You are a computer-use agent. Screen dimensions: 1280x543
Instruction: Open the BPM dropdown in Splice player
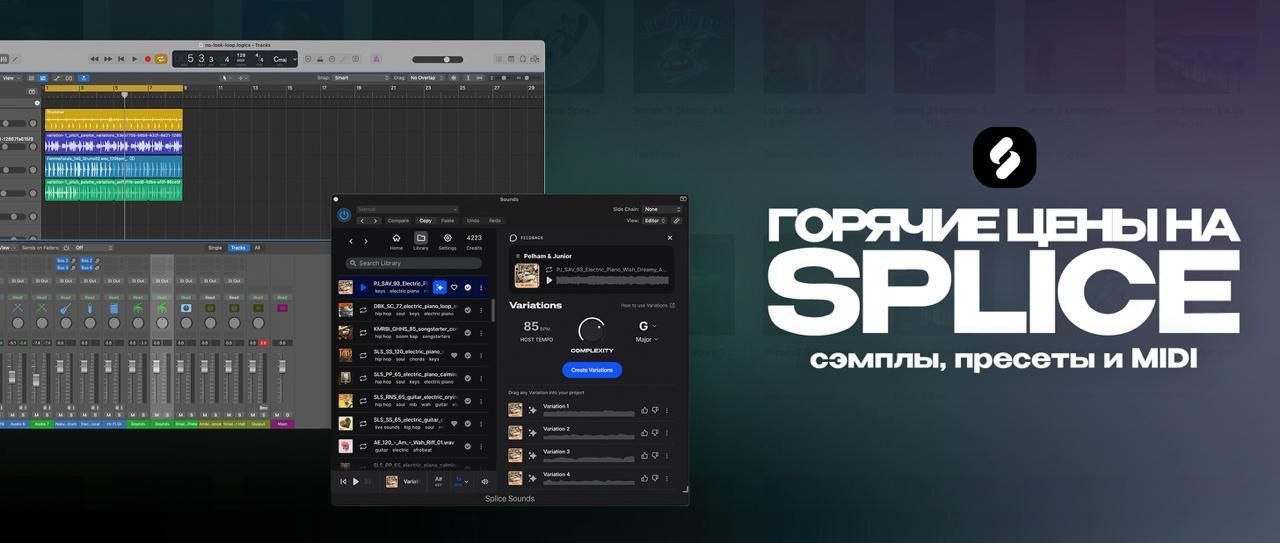click(x=461, y=481)
